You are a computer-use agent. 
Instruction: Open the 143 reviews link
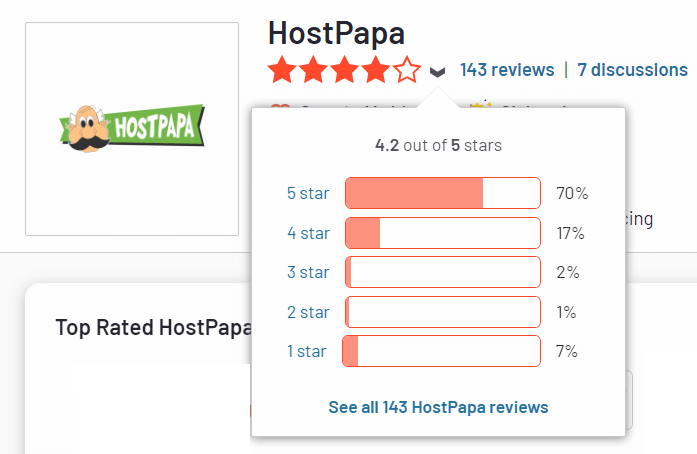(x=506, y=70)
